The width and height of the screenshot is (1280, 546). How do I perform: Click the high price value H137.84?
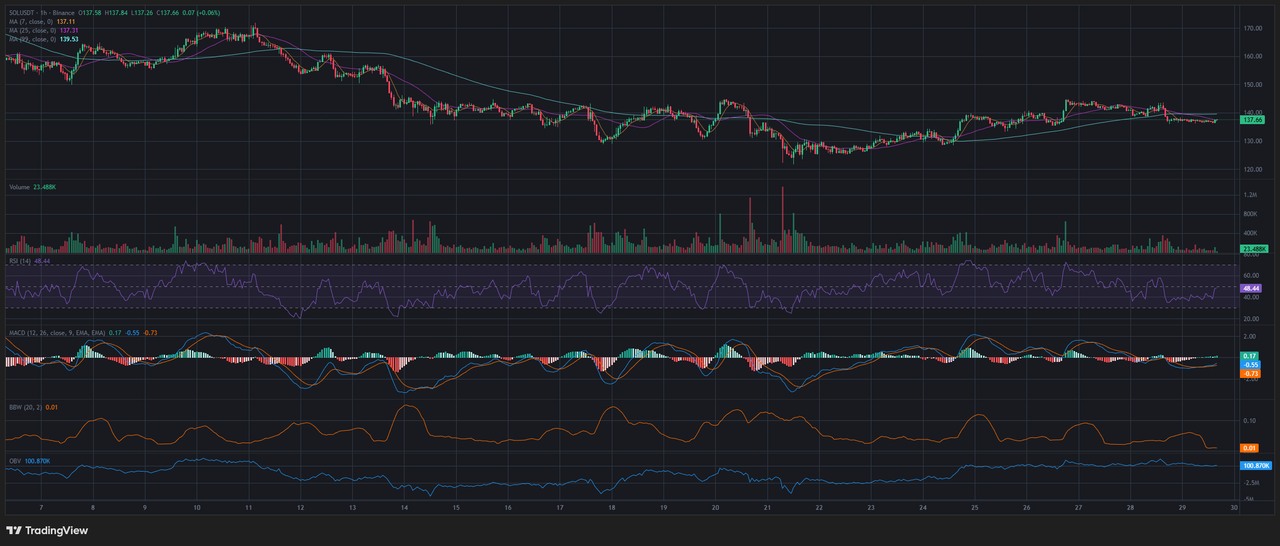tap(117, 13)
